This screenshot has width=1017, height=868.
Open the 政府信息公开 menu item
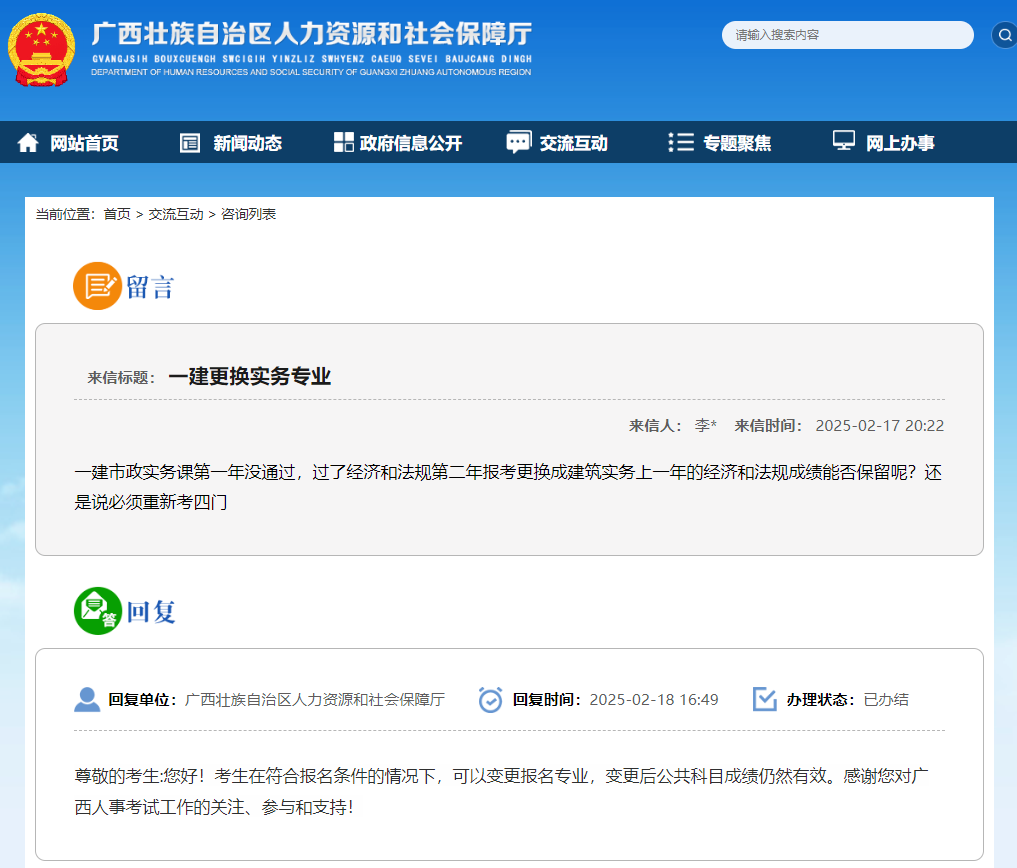[411, 143]
